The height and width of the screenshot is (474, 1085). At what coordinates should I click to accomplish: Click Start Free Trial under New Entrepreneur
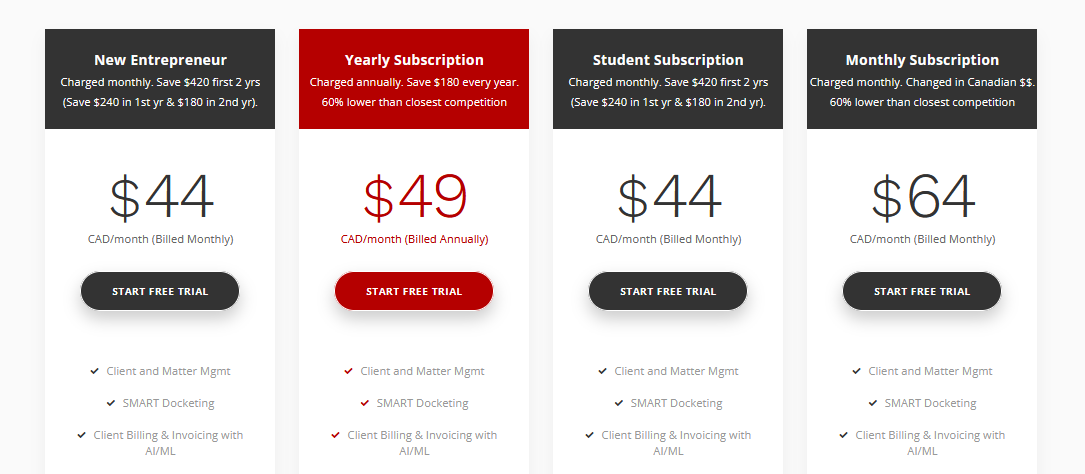coord(160,291)
